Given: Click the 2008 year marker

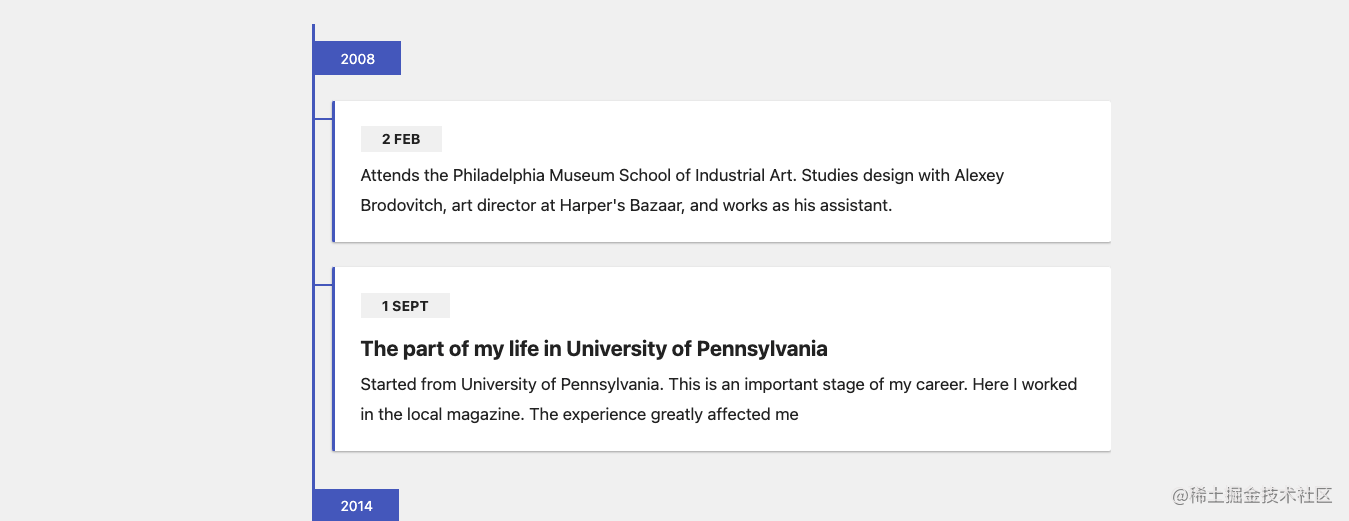Looking at the screenshot, I should click(x=357, y=59).
